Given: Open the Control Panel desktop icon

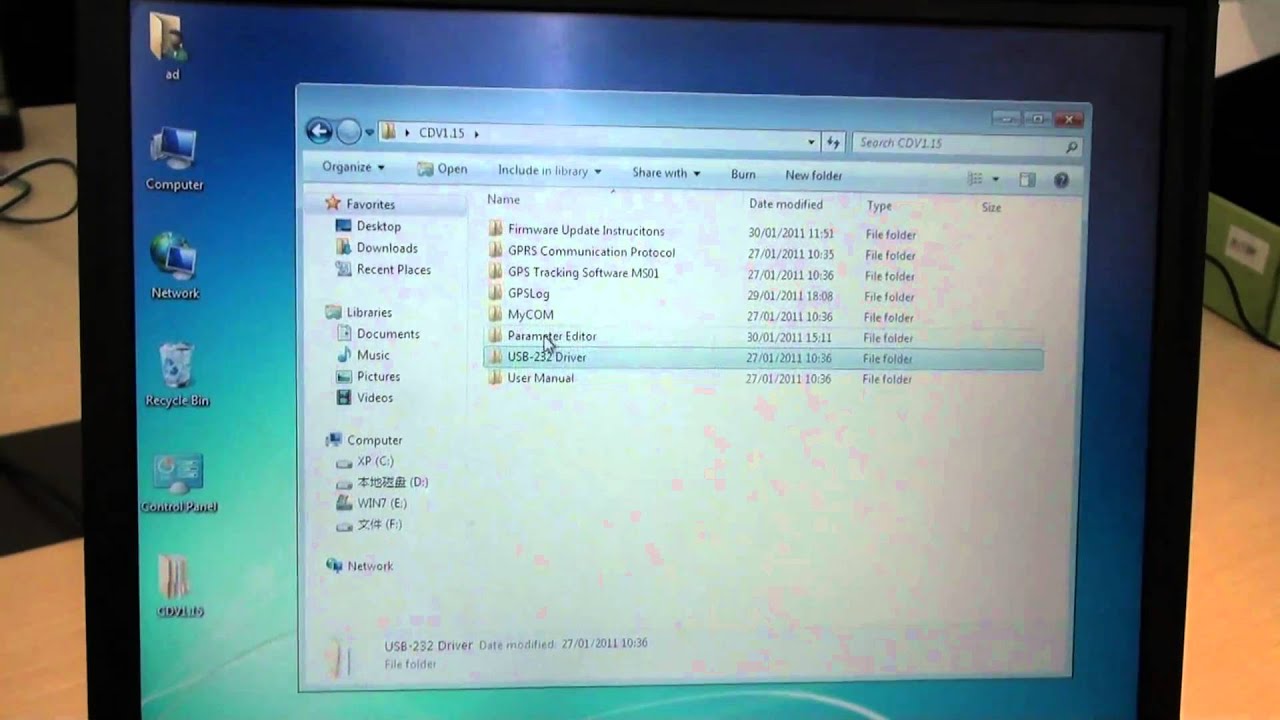Looking at the screenshot, I should (179, 482).
